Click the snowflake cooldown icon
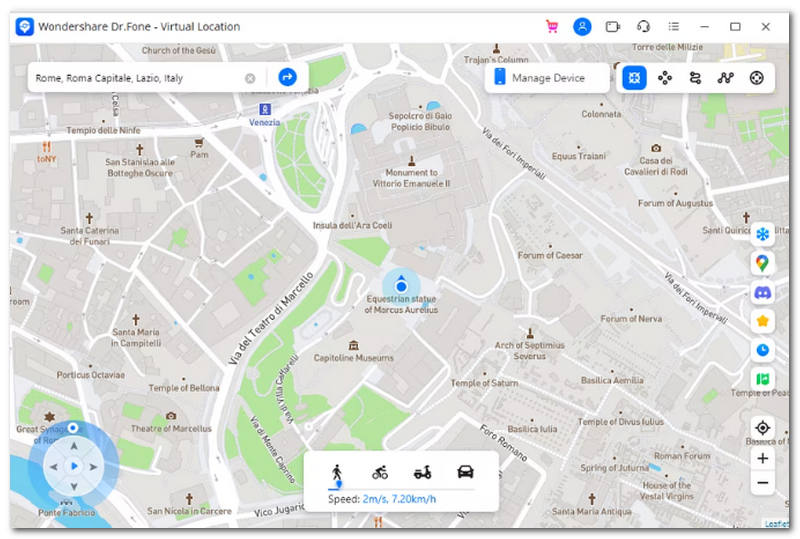The height and width of the screenshot is (539, 800). pos(763,234)
